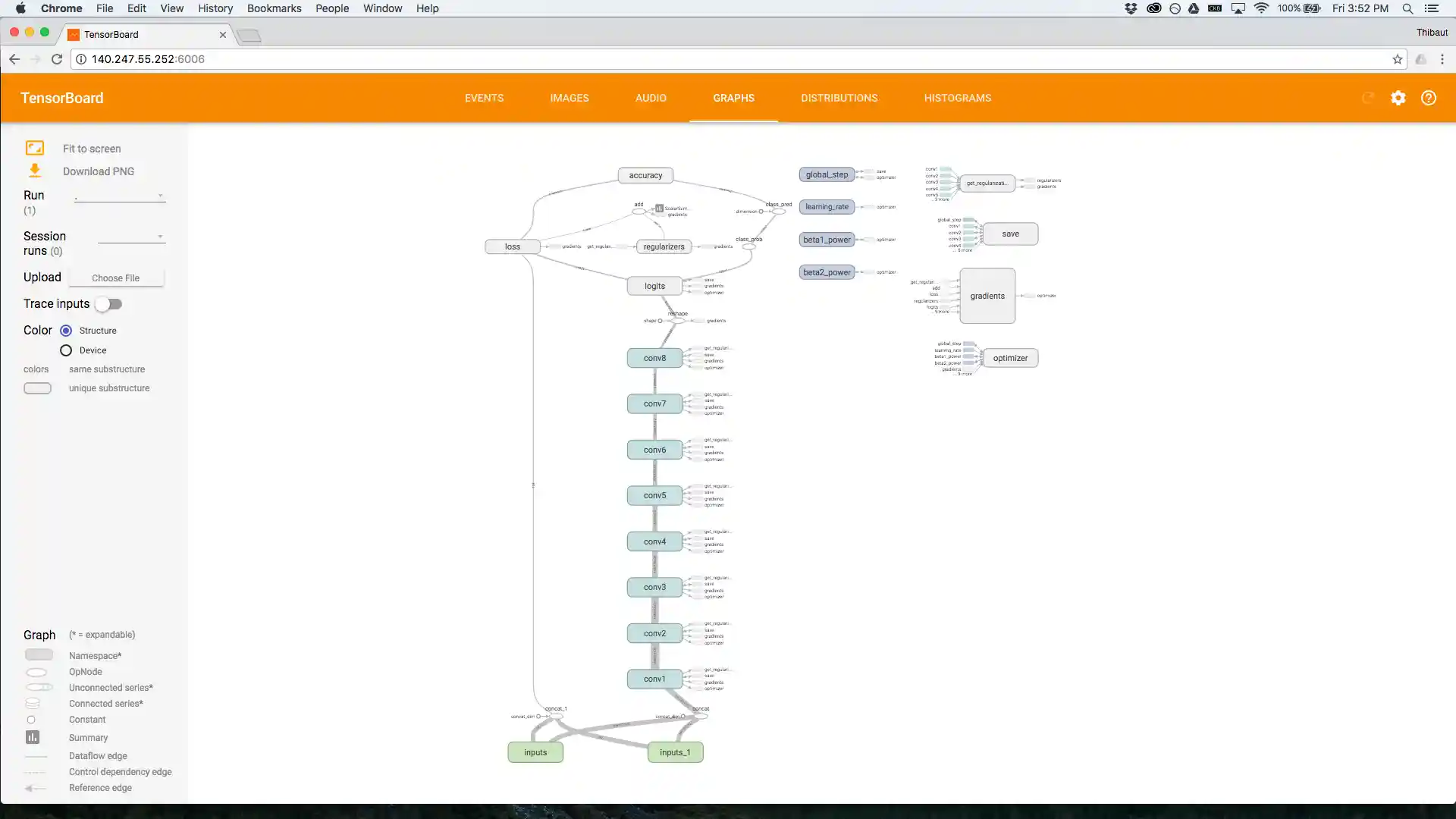Image resolution: width=1456 pixels, height=819 pixels.
Task: Click the Fit to screen icon
Action: click(35, 148)
